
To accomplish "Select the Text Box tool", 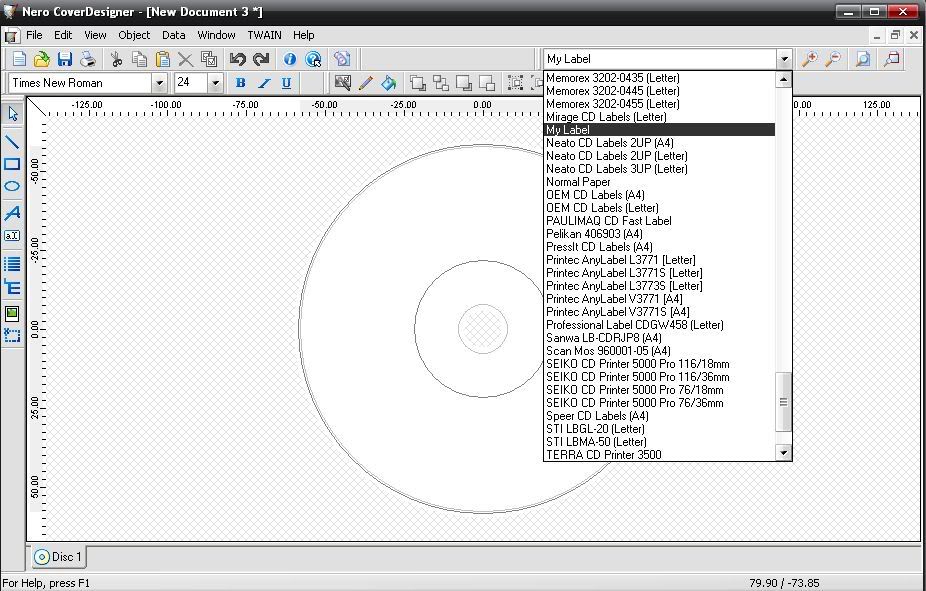I will pyautogui.click(x=13, y=236).
